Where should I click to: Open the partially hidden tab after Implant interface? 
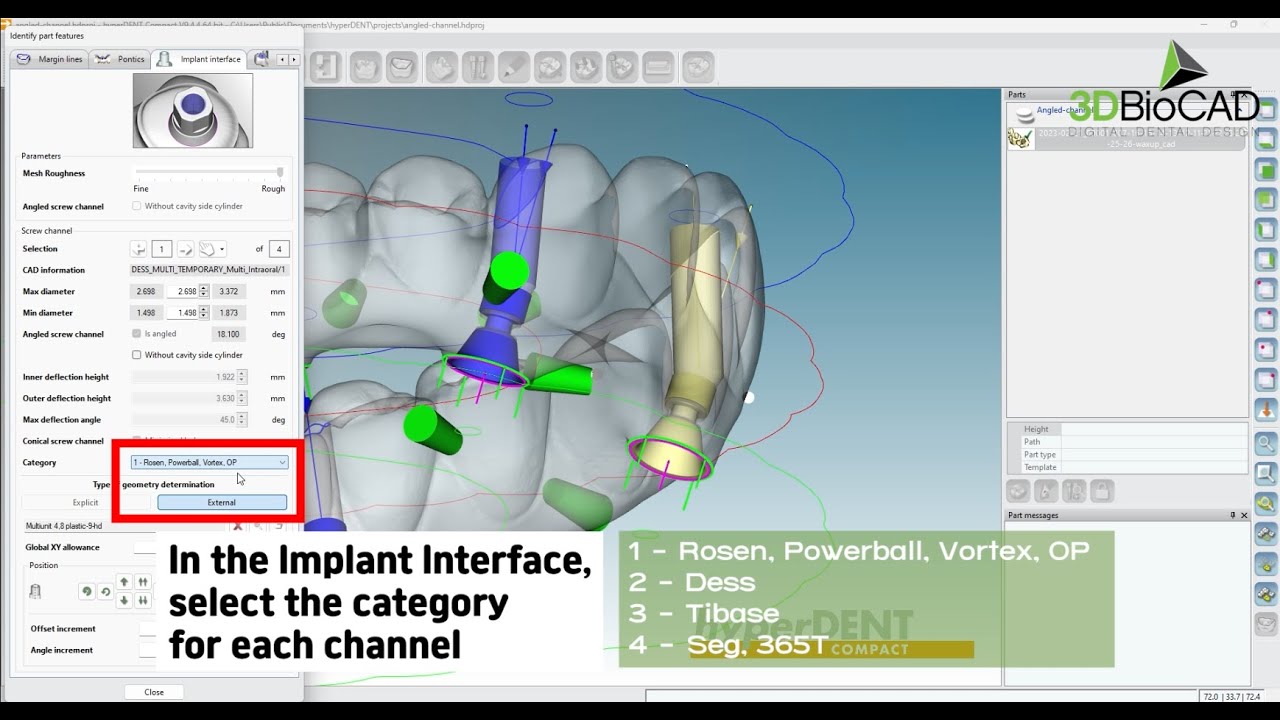click(261, 59)
